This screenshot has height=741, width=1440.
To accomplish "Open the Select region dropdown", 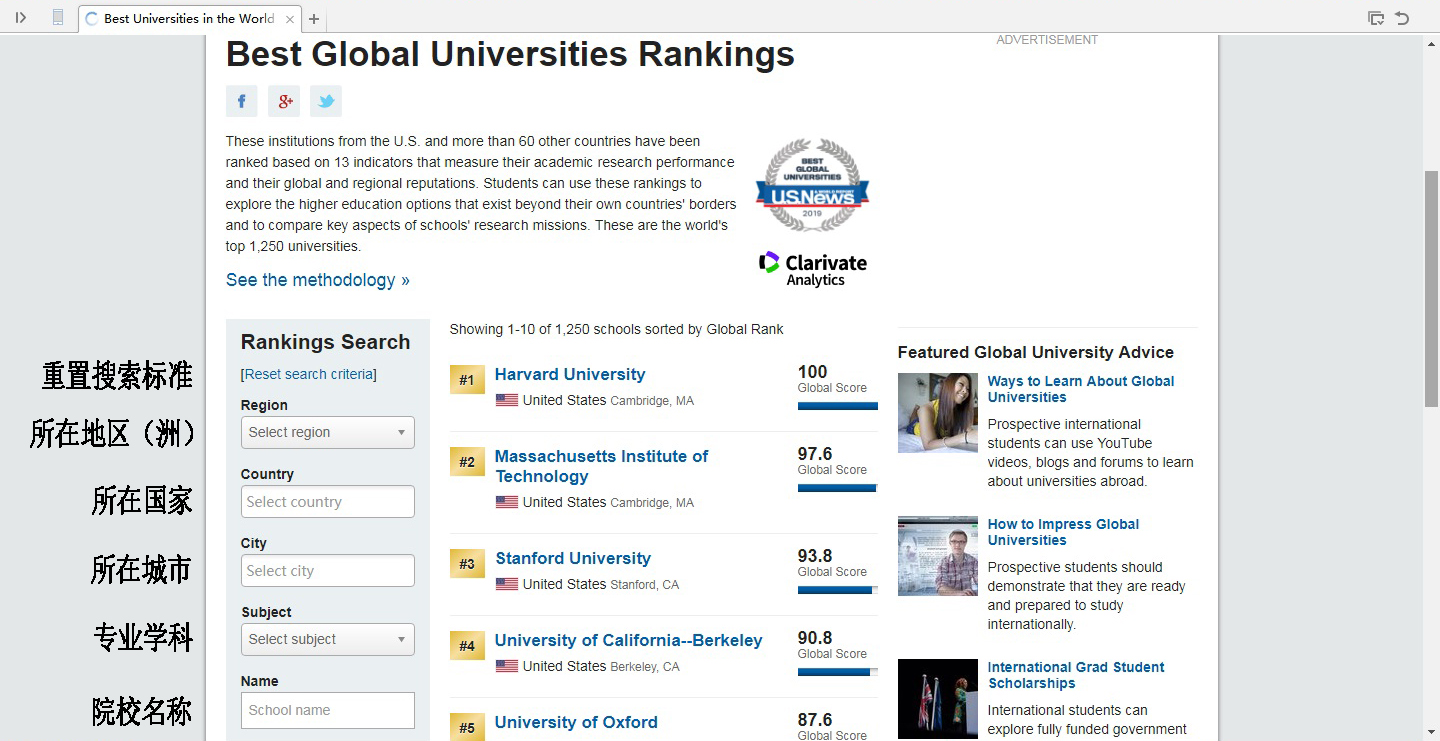I will tap(328, 432).
